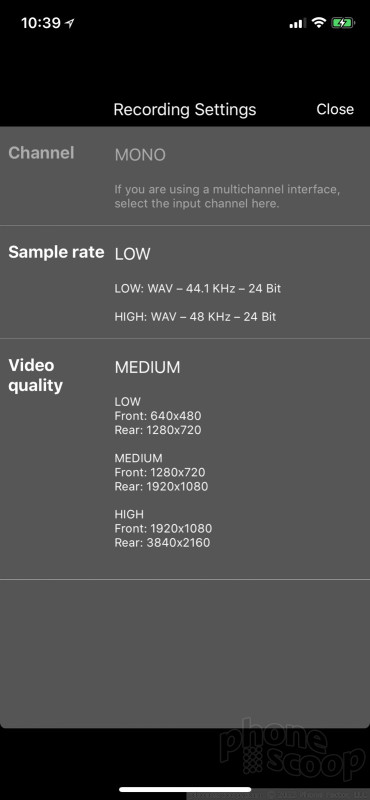
Task: Tap the cellular signal bars icon
Action: pyautogui.click(x=298, y=23)
